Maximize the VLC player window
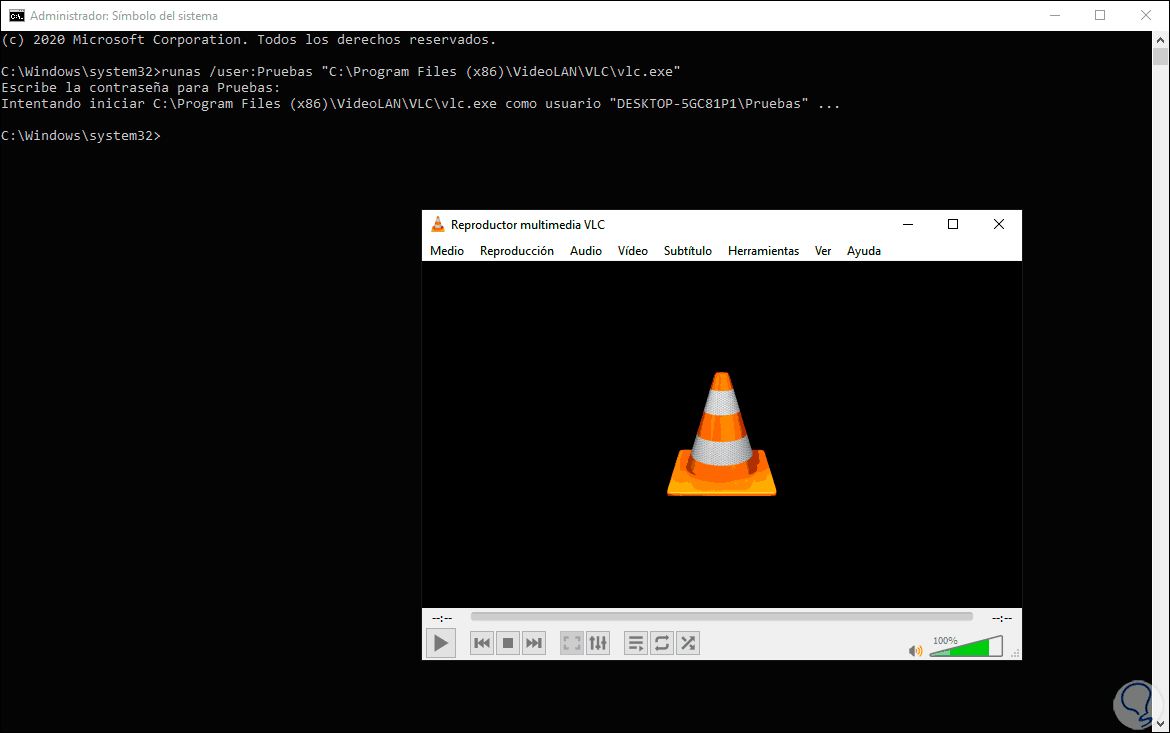Viewport: 1170px width, 733px height. pos(953,224)
